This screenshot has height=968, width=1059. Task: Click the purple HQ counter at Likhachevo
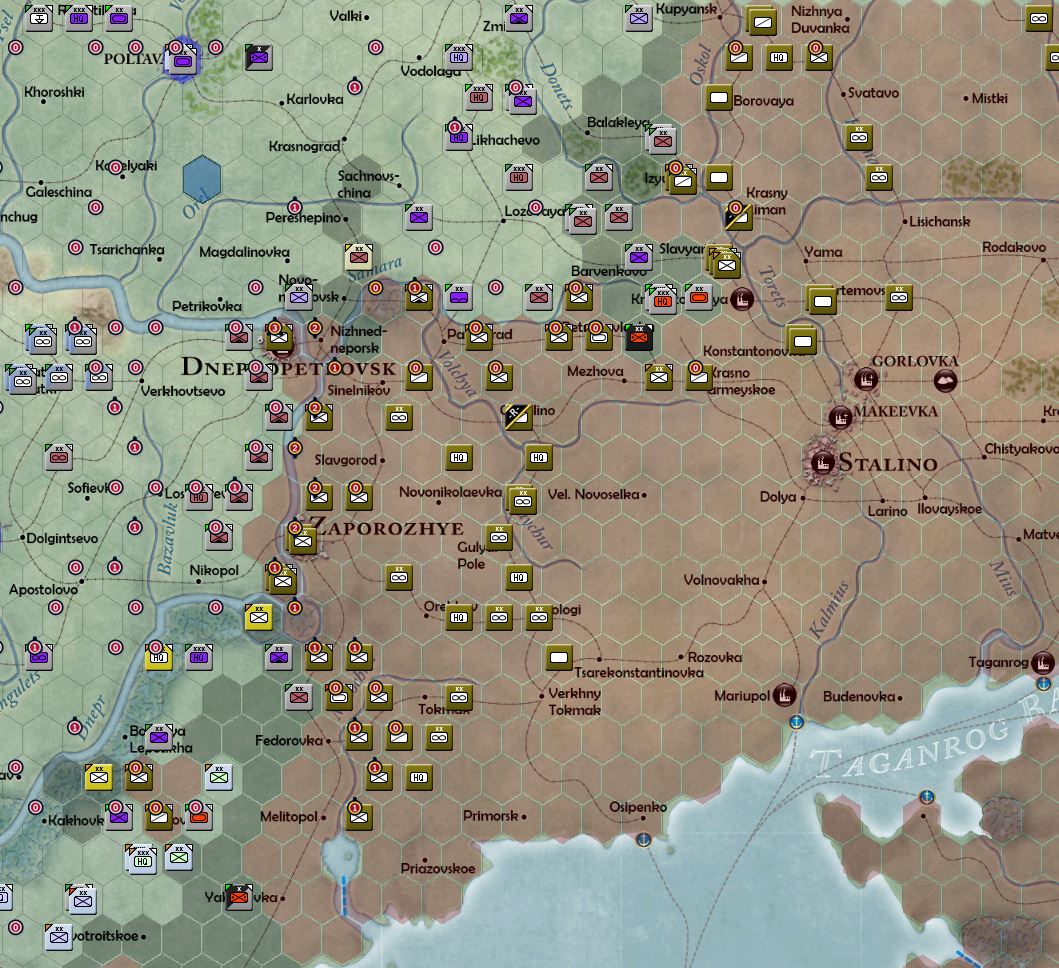coord(459,137)
